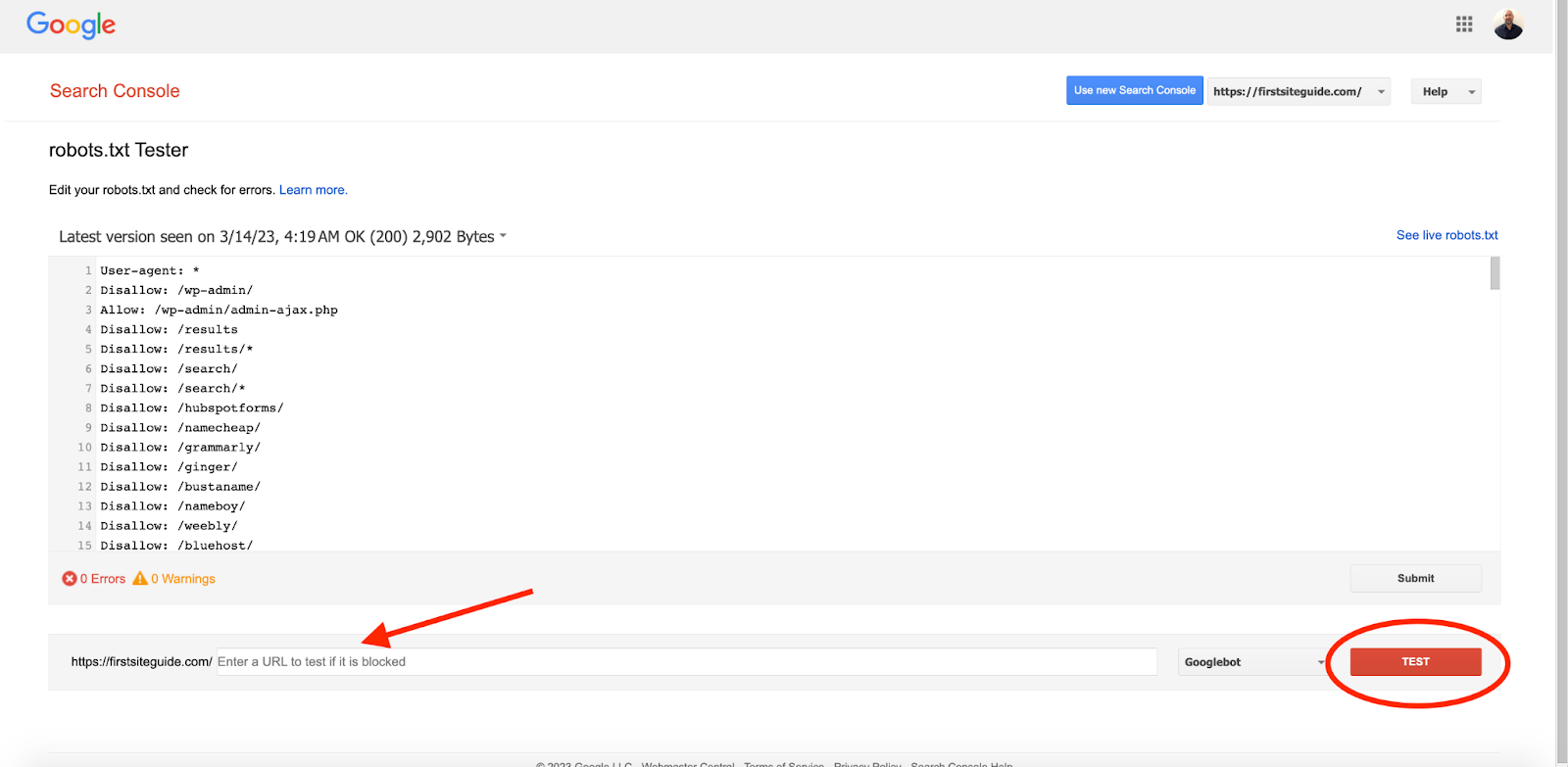This screenshot has height=767, width=1568.
Task: Click the red Errors icon
Action: tap(70, 579)
